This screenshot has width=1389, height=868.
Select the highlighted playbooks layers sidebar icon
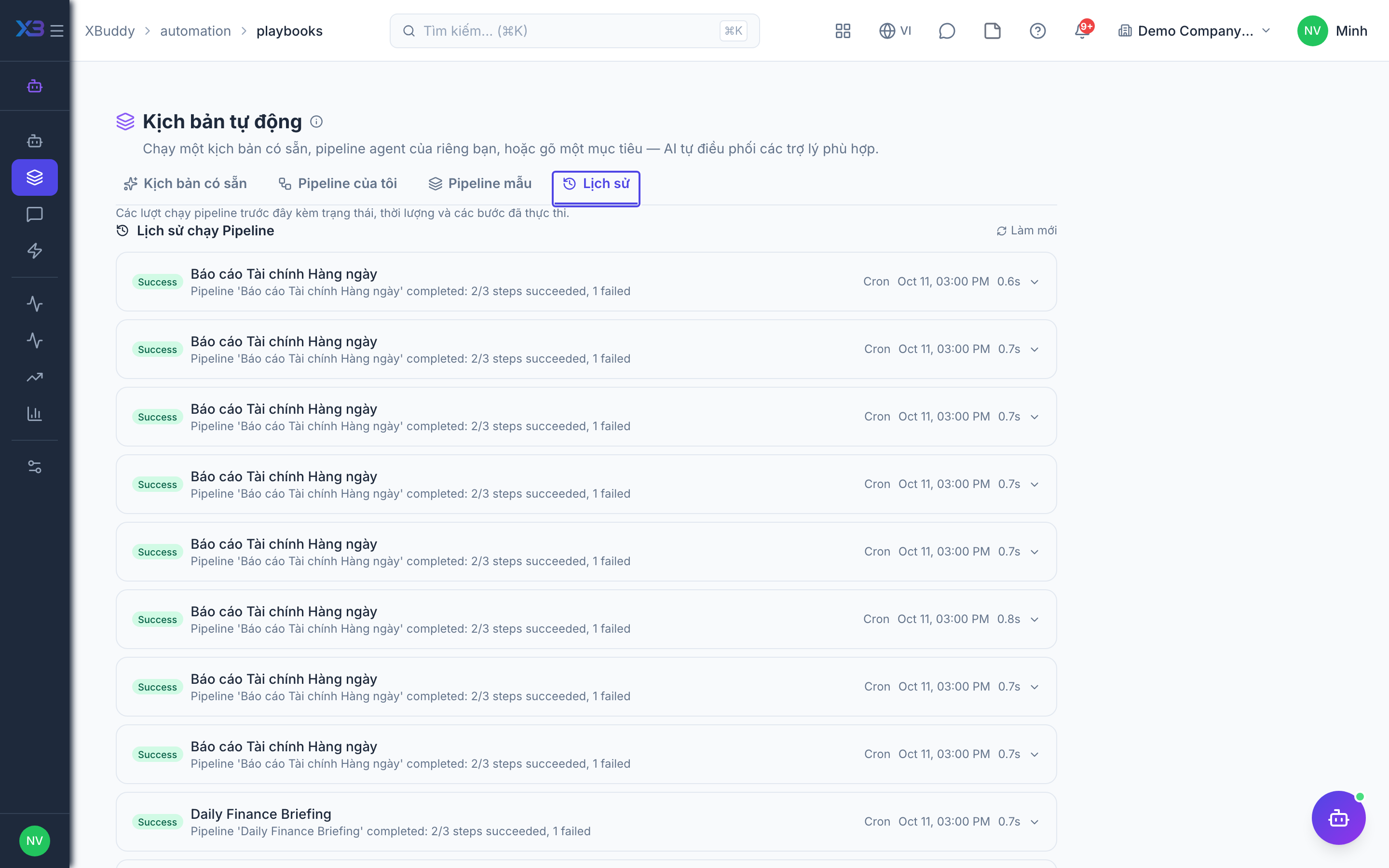click(34, 177)
